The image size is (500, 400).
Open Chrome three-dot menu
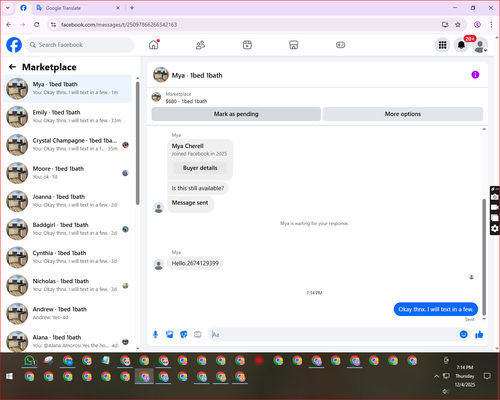491,25
